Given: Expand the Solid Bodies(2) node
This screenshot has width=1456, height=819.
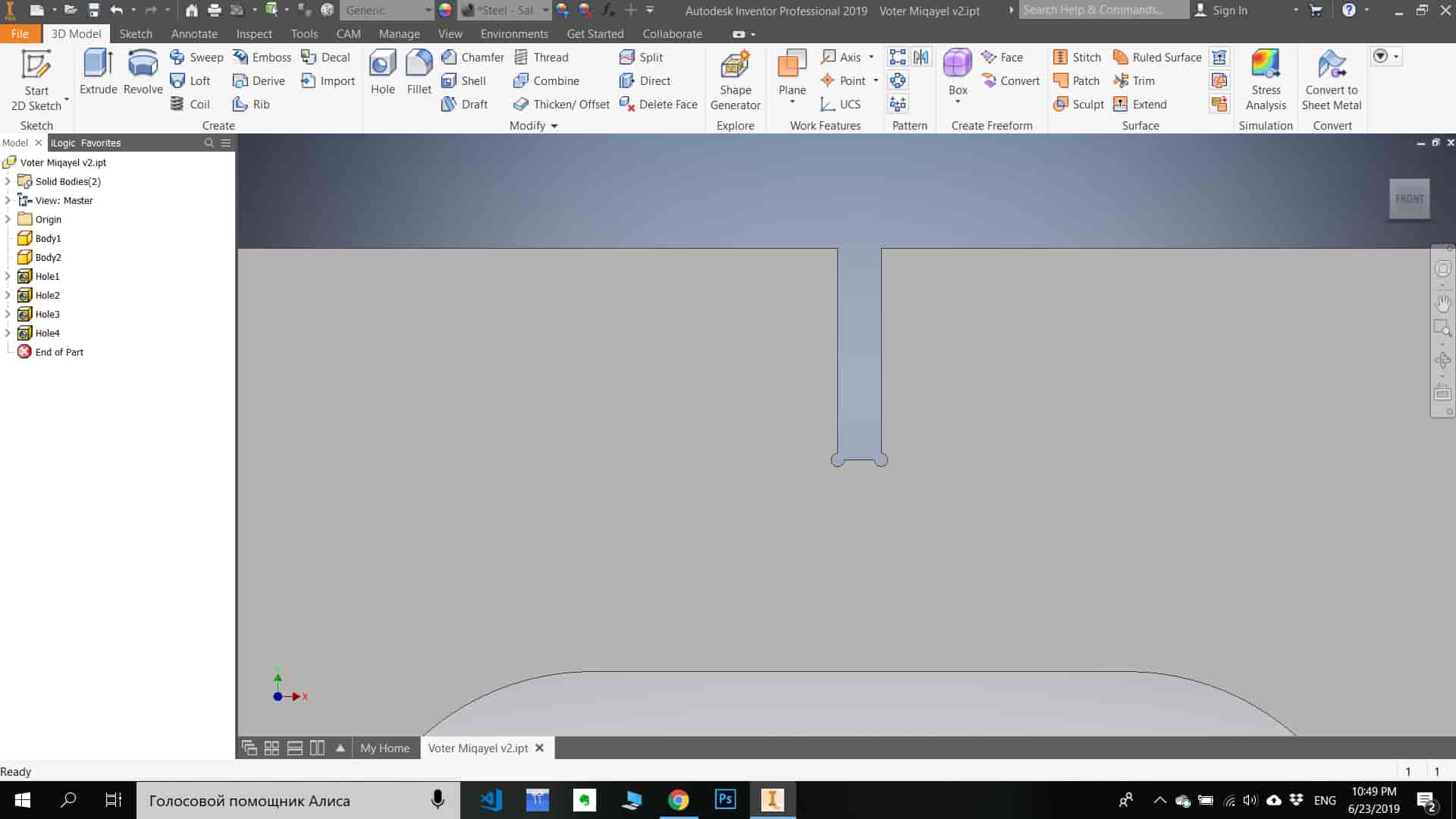Looking at the screenshot, I should point(8,181).
